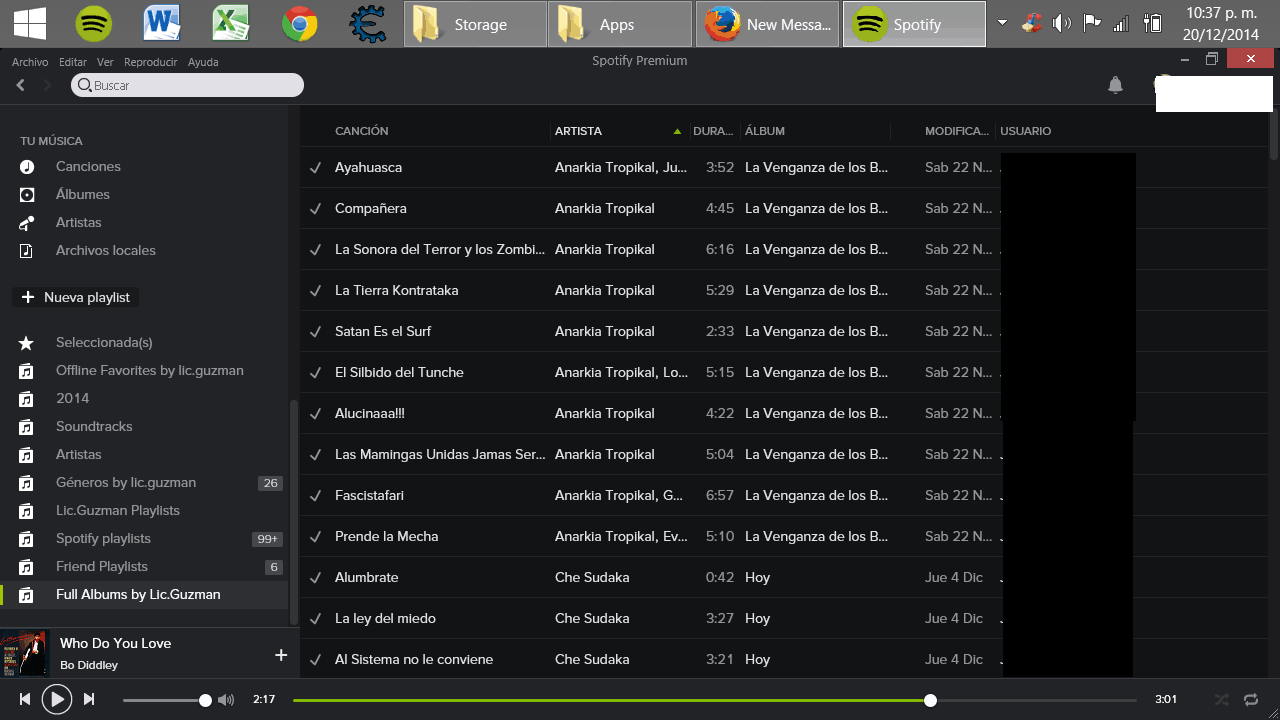Uncheck the Satan Es el Surf checkmark
Viewport: 1280px width, 720px height.
coord(315,331)
